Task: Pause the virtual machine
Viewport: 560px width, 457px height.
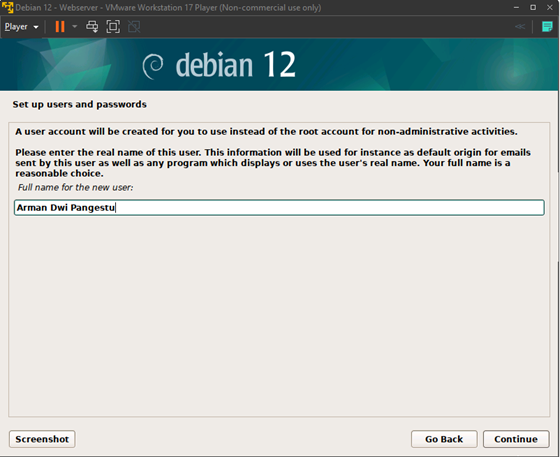Action: 60,27
